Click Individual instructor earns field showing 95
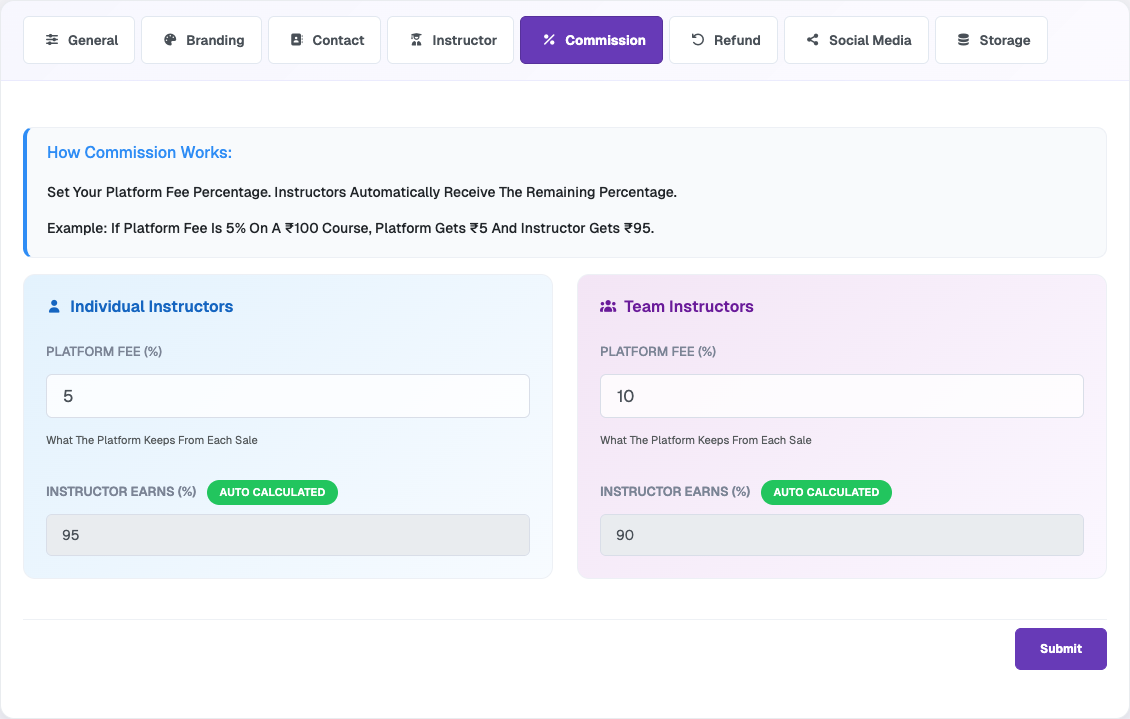The image size is (1130, 719). pyautogui.click(x=288, y=535)
